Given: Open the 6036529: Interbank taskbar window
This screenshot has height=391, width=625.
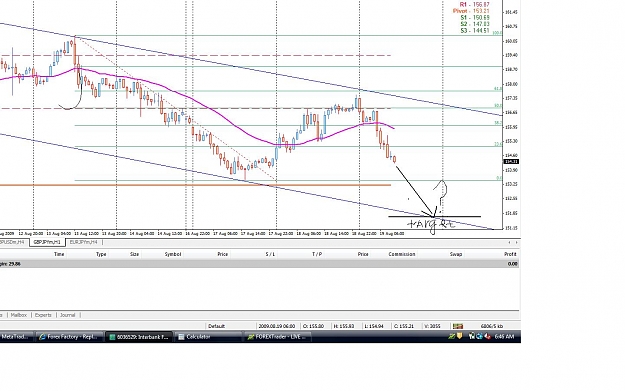Looking at the screenshot, I should pyautogui.click(x=139, y=337).
